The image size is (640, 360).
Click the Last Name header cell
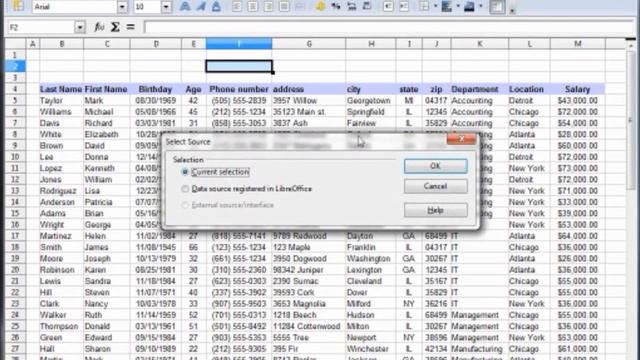[61, 89]
